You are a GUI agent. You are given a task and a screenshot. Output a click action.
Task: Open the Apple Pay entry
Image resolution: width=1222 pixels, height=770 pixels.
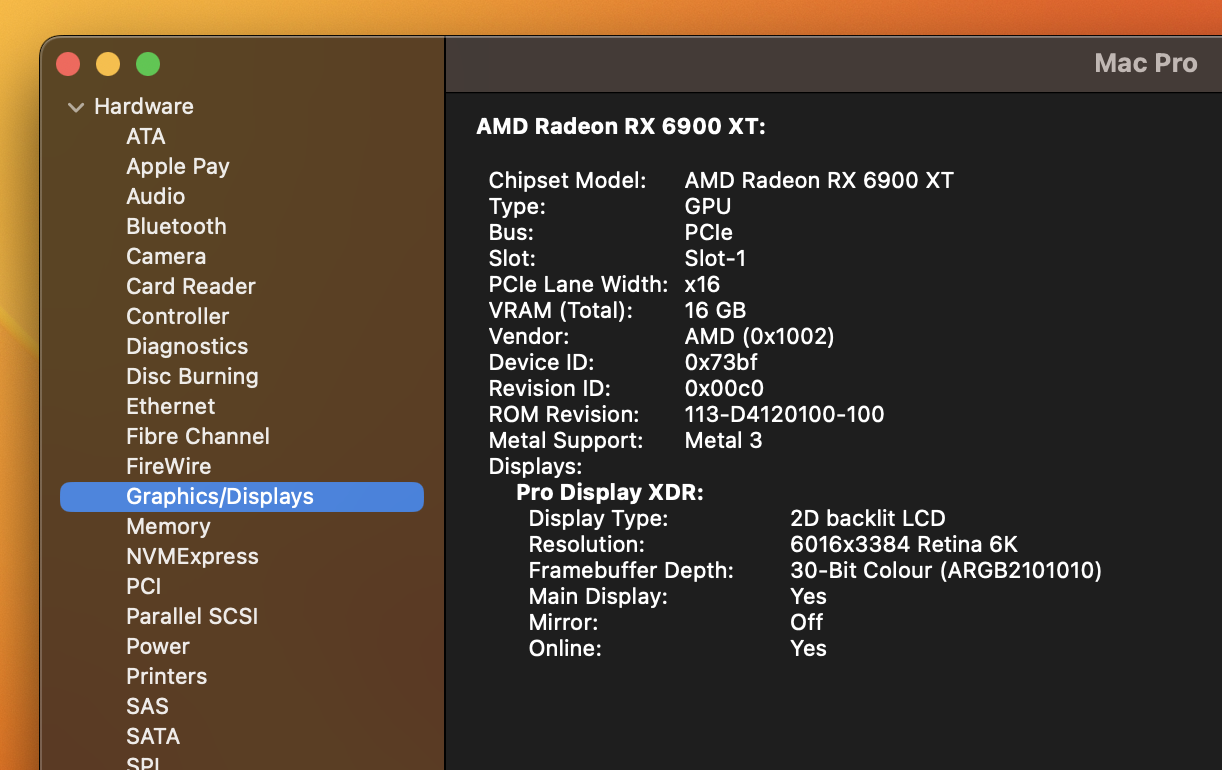178,166
